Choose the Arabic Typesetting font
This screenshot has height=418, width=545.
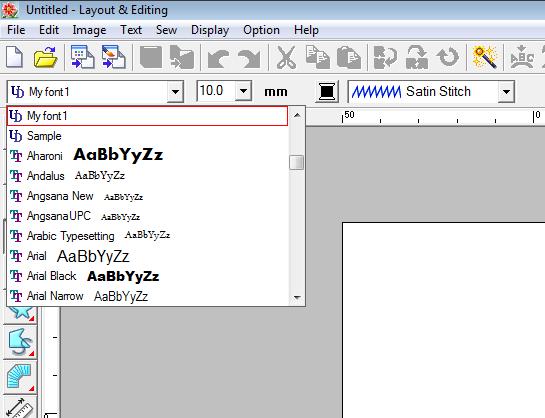(147, 236)
